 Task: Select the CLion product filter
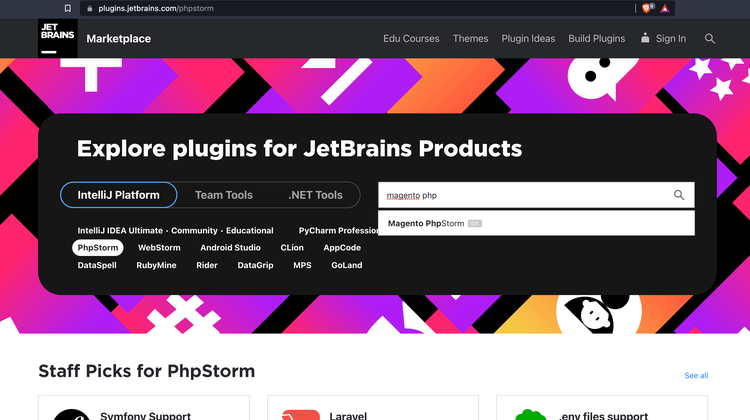point(292,247)
